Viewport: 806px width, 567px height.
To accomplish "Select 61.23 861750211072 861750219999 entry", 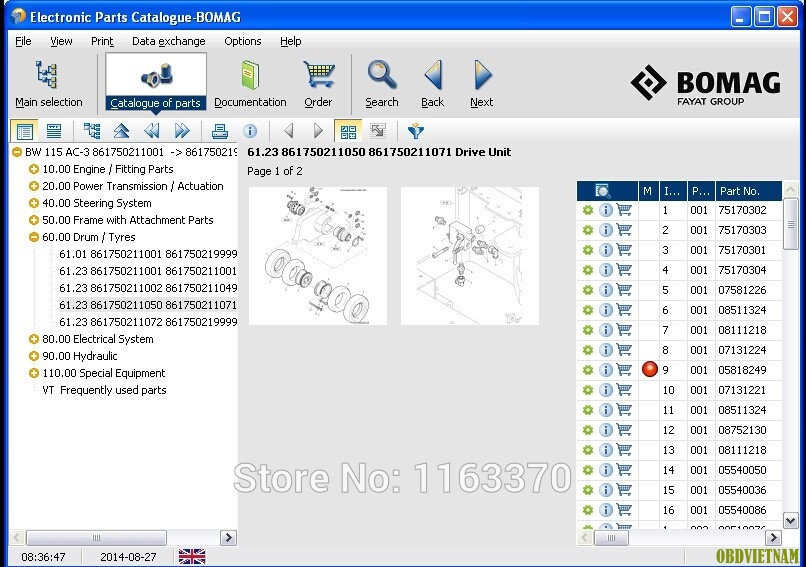I will (148, 322).
